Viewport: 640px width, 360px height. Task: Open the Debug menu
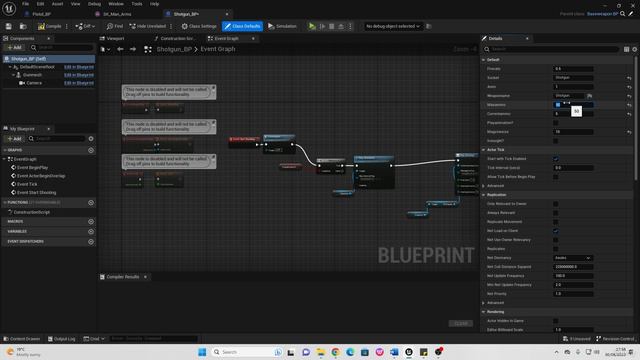[94, 4]
